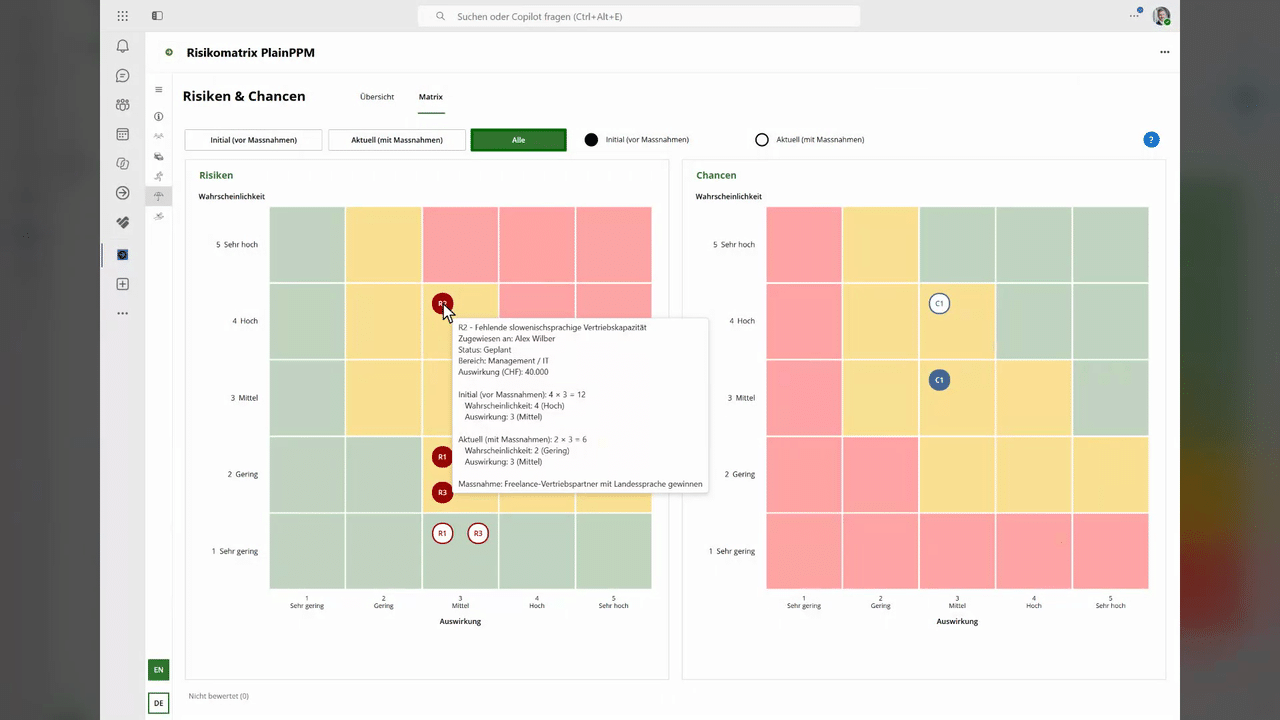Viewport: 1280px width, 720px height.
Task: Open app options ellipsis beside Risikomatrix title
Action: pyautogui.click(x=1165, y=52)
